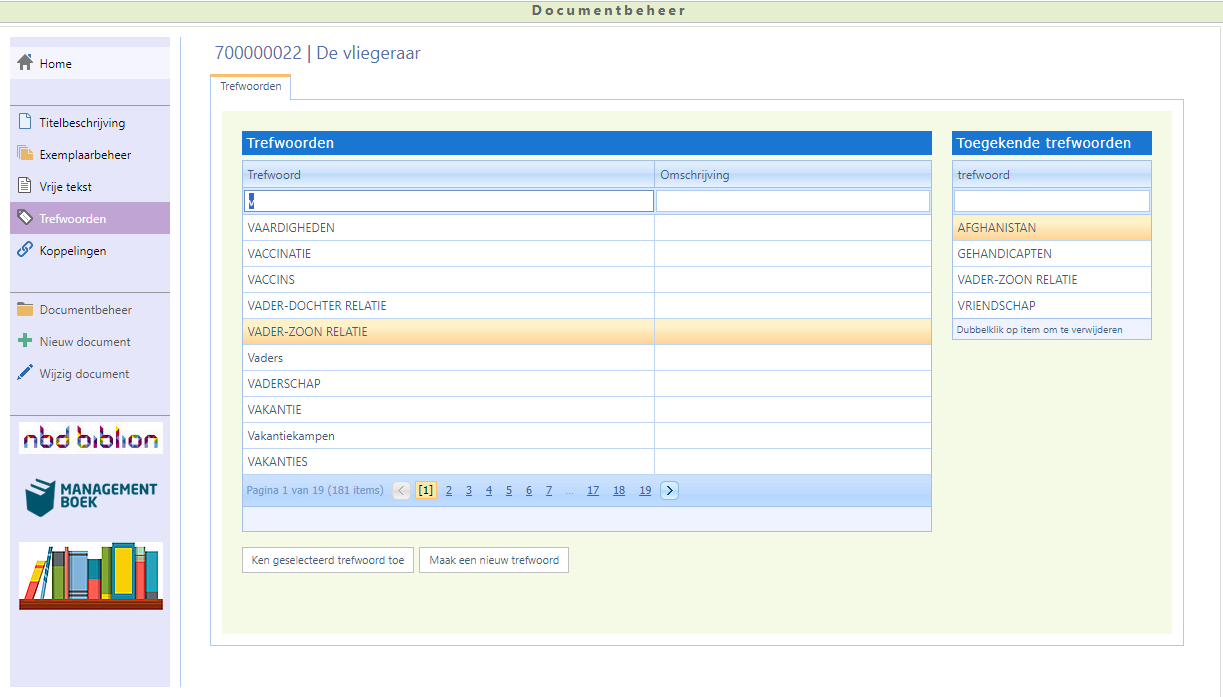The height and width of the screenshot is (697, 1223).
Task: Click the green plus Nieuw document icon
Action: 26,342
